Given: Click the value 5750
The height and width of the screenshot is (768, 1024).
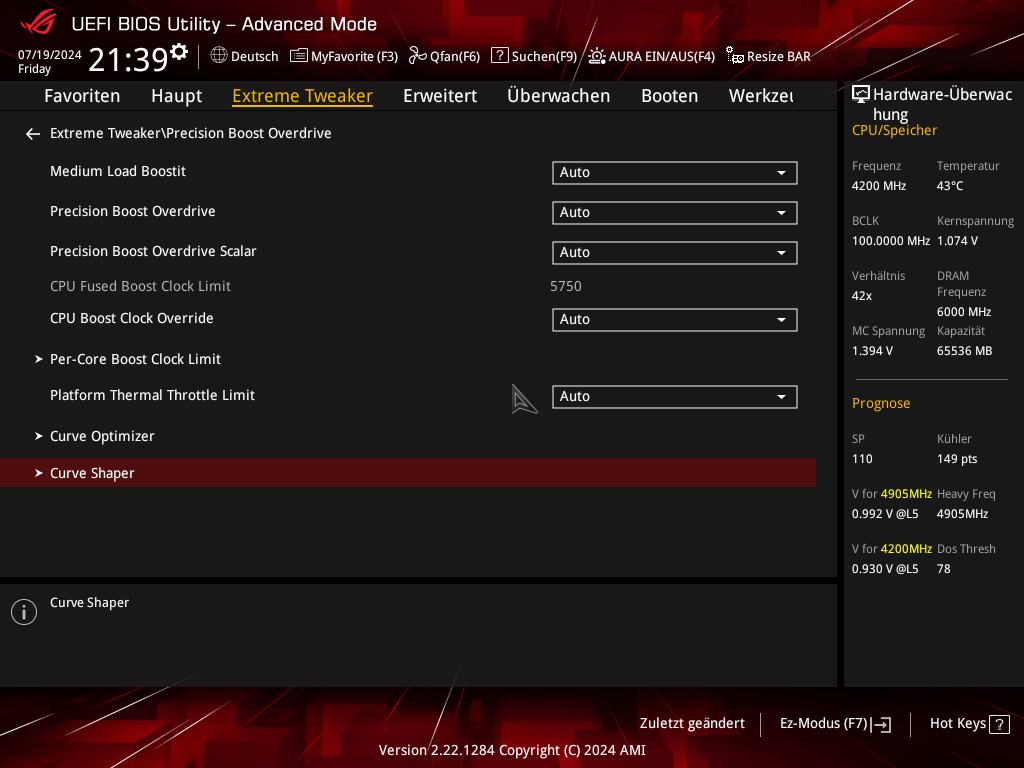Looking at the screenshot, I should [566, 287].
